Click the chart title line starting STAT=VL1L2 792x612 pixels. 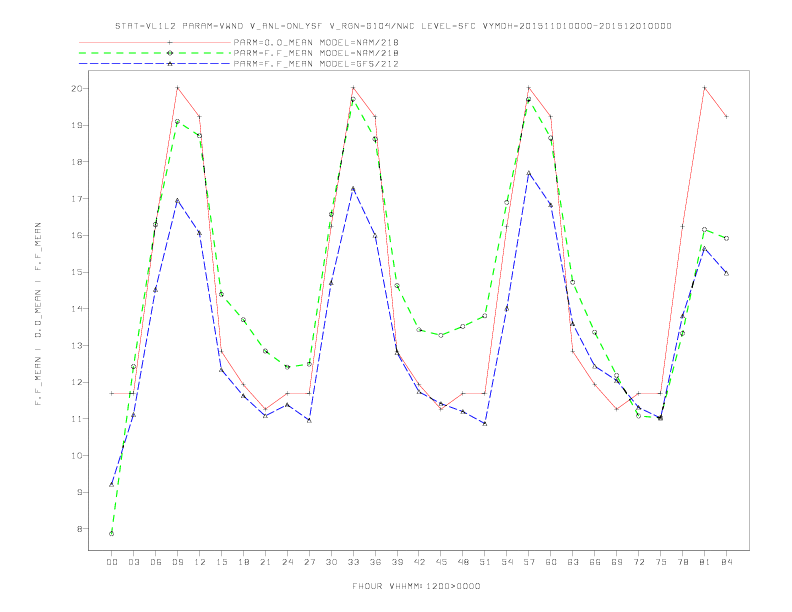pos(393,26)
